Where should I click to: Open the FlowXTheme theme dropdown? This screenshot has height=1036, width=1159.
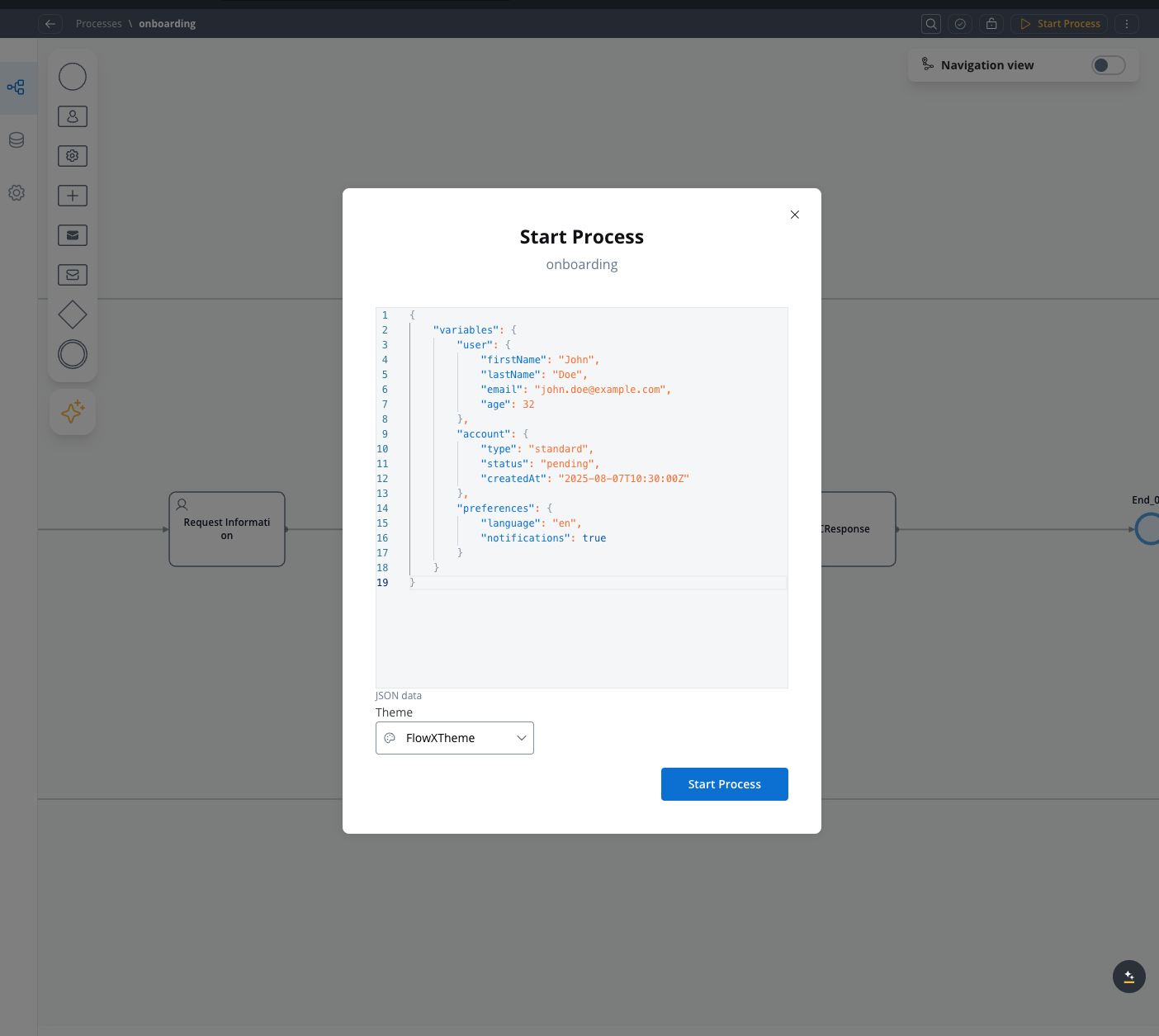(455, 738)
